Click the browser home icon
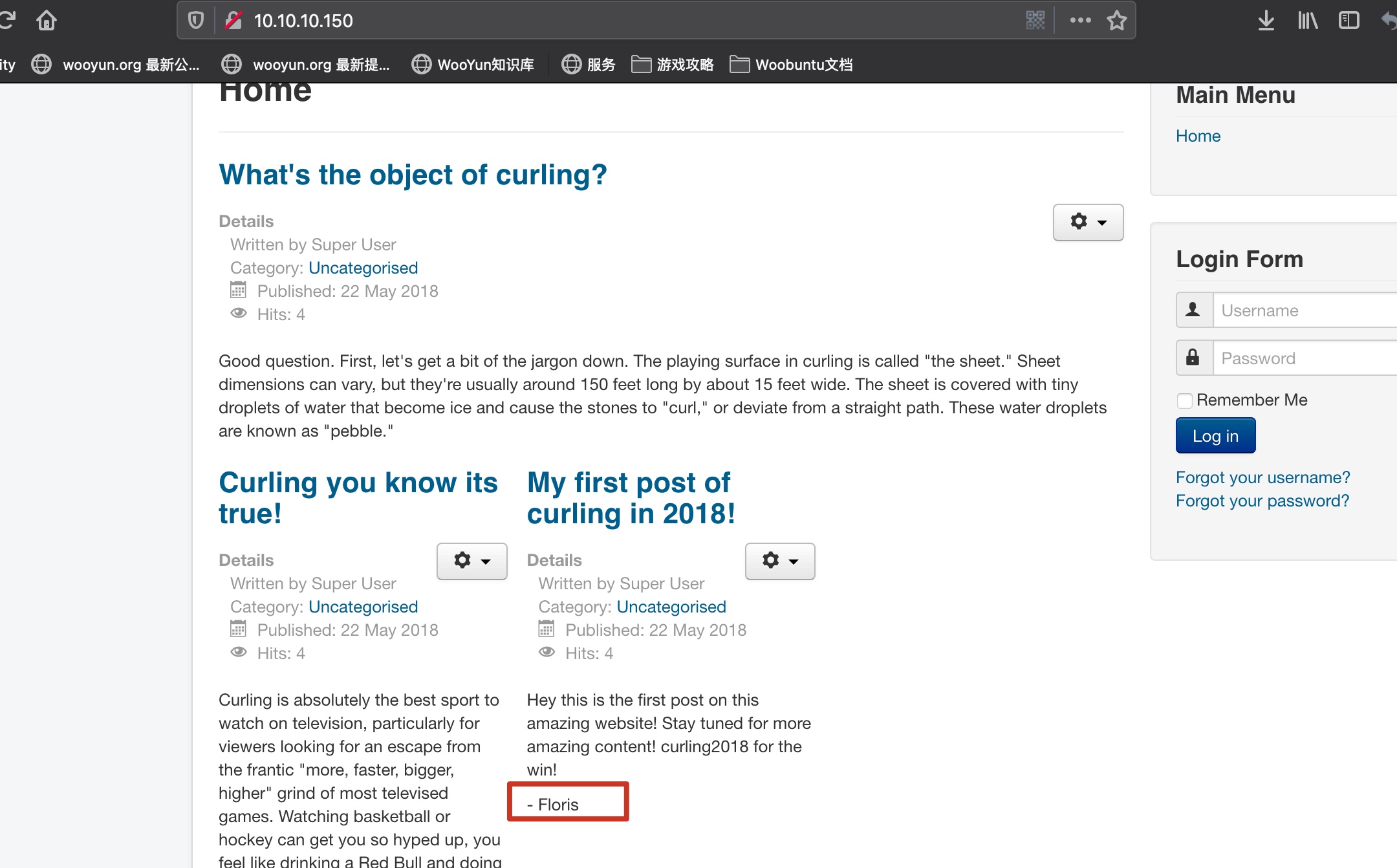This screenshot has height=868, width=1397. click(x=47, y=21)
